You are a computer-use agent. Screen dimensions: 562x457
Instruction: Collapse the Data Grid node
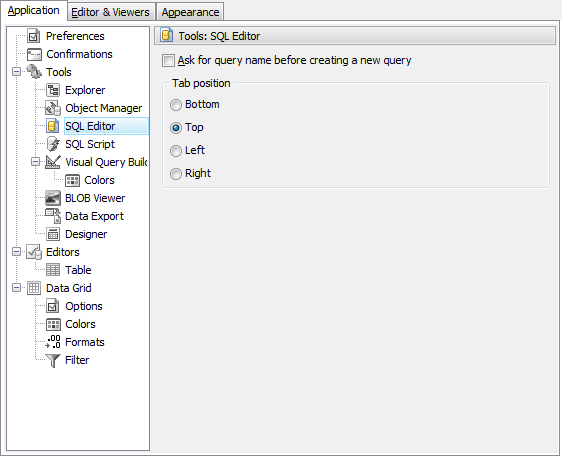(x=16, y=288)
